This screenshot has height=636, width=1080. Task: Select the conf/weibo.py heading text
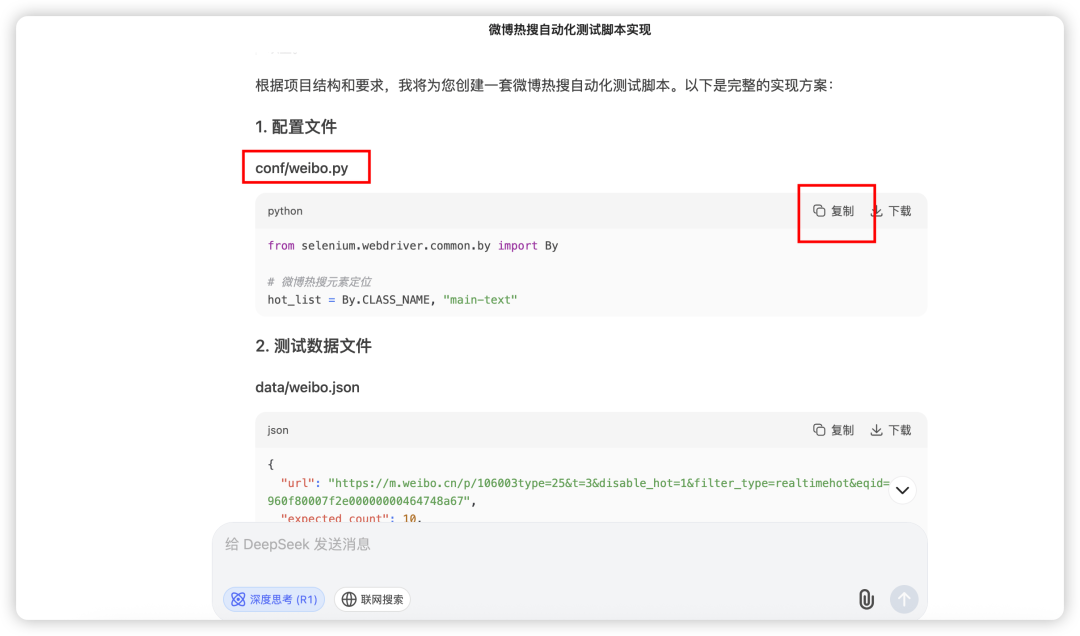tap(305, 167)
